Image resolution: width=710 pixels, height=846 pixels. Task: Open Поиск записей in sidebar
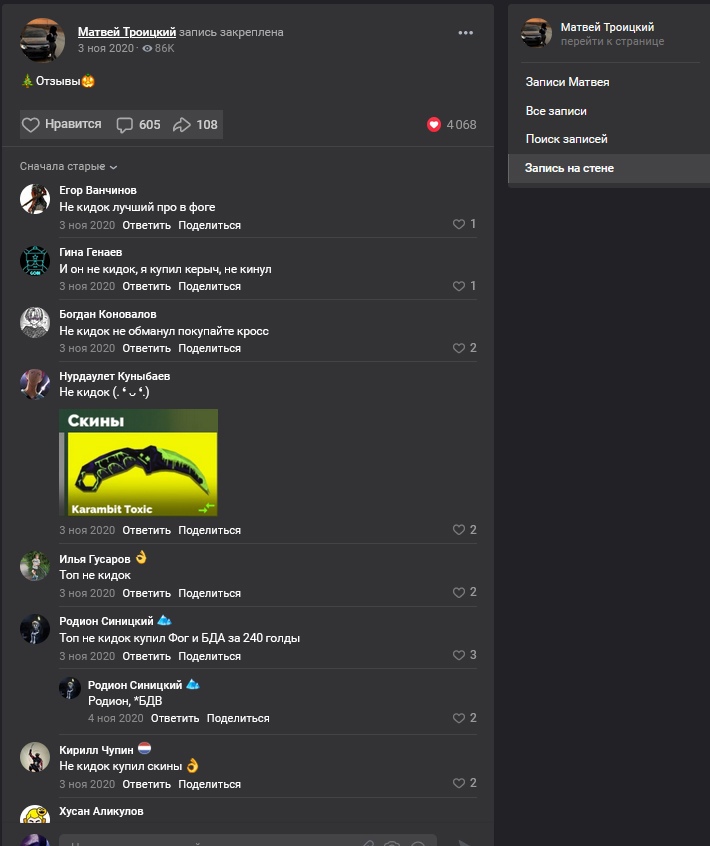pos(566,139)
